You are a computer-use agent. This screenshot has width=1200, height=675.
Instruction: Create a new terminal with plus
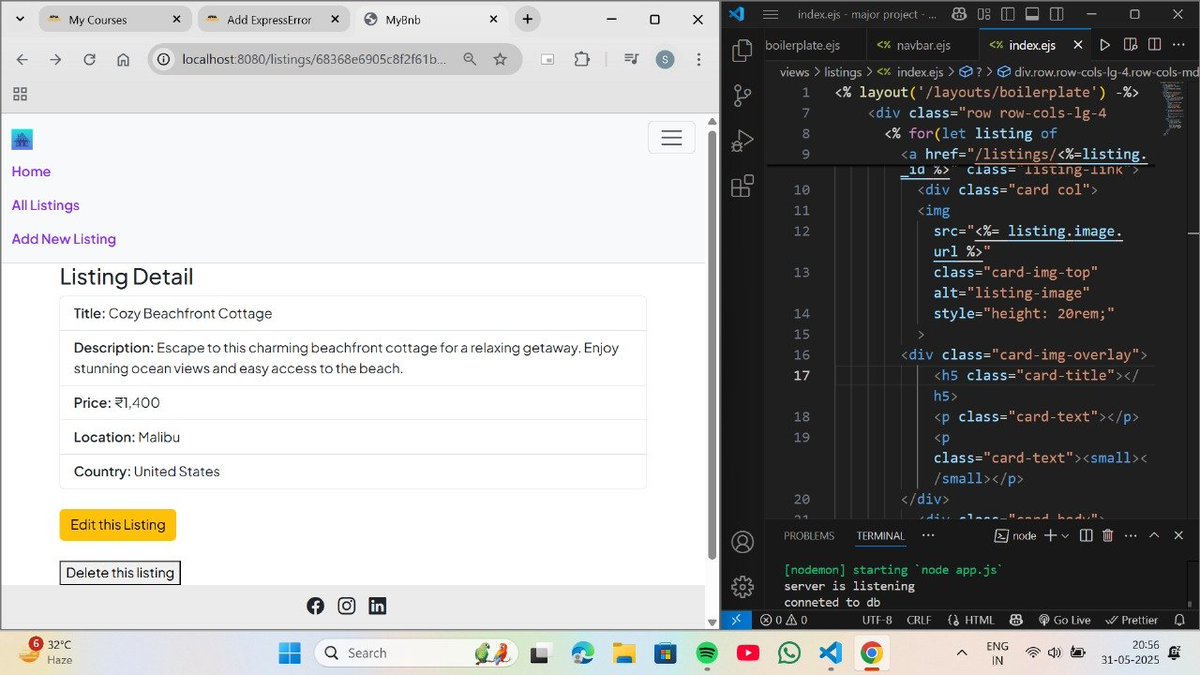click(1050, 536)
